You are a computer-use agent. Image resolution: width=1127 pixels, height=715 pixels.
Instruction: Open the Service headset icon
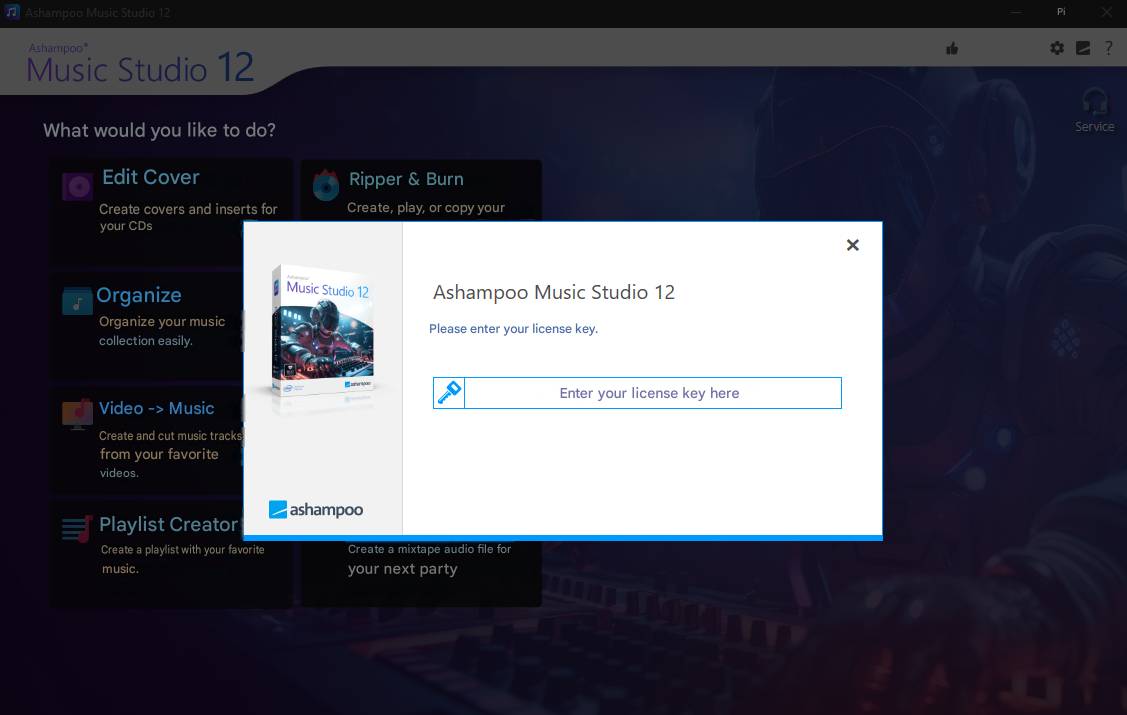pos(1095,101)
